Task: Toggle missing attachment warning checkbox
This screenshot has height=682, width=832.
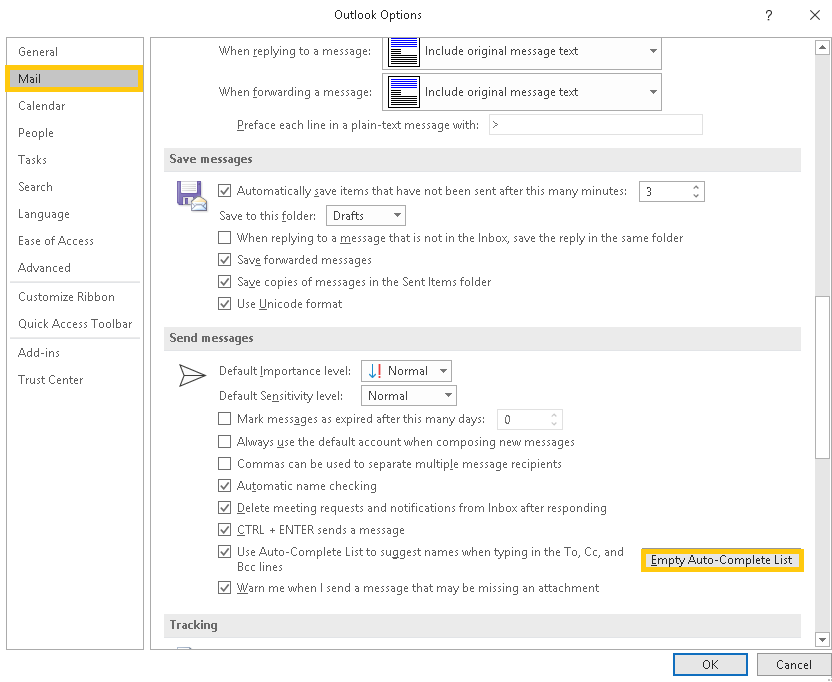Action: [x=224, y=588]
